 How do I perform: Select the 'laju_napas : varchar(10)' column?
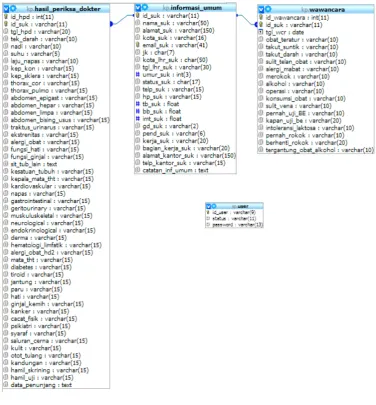tap(44, 61)
